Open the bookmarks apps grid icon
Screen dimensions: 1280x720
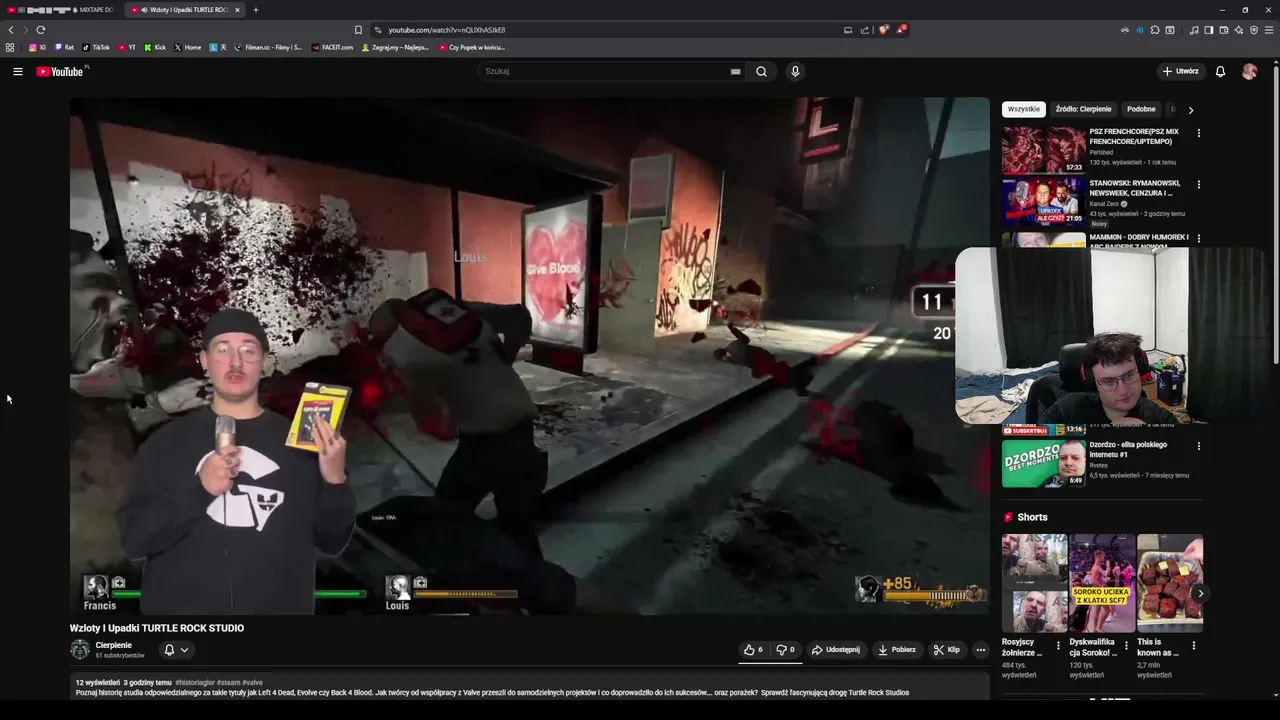(10, 47)
